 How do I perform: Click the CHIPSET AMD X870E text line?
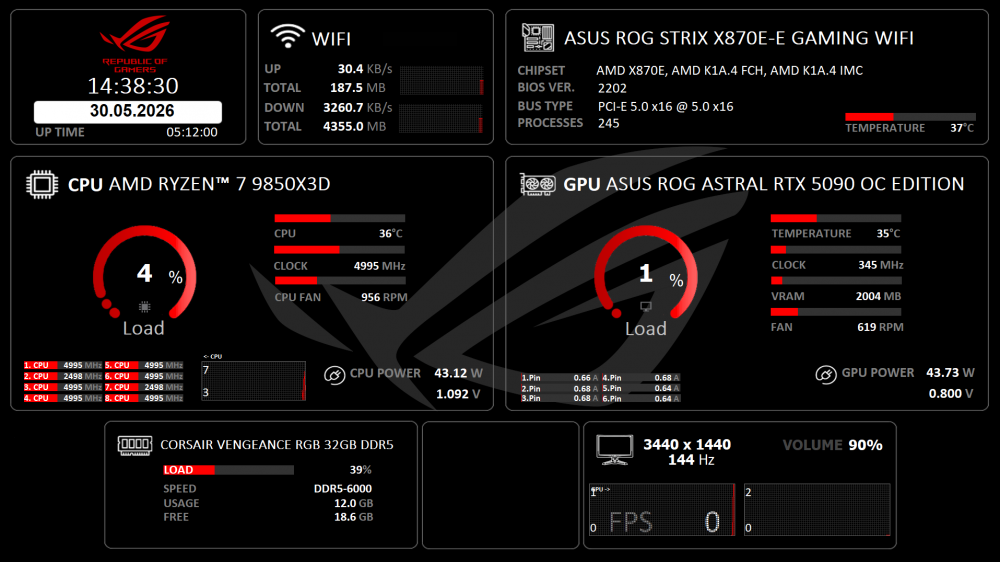[690, 71]
